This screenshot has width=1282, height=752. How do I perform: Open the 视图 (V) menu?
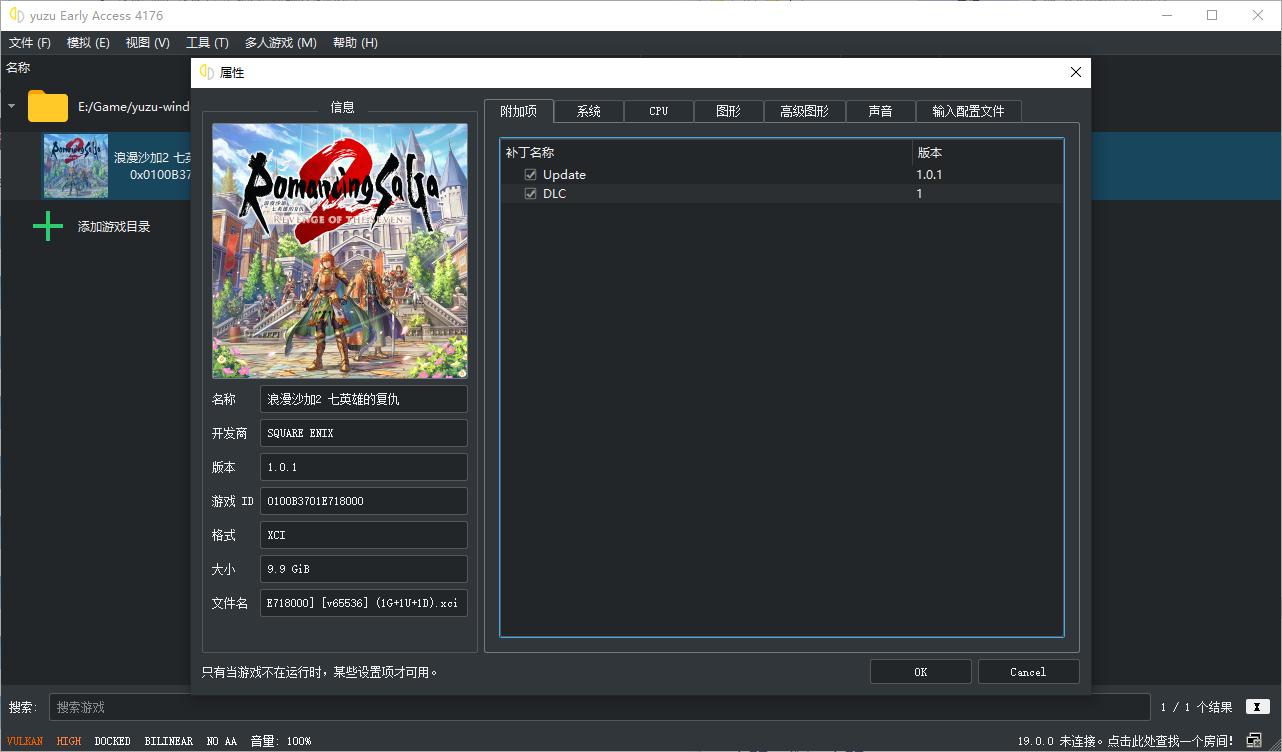(147, 43)
